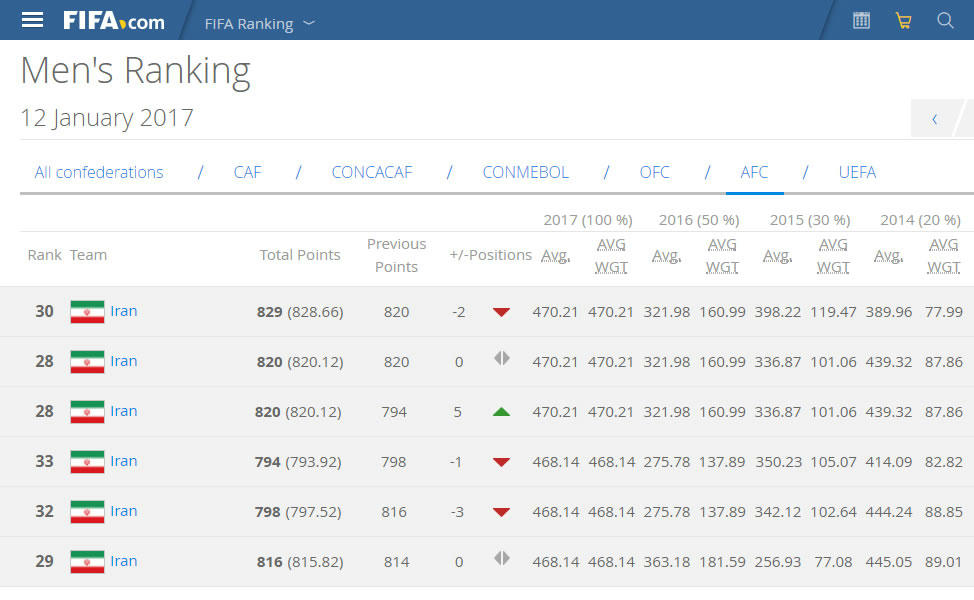Click the FIFA.com logo
974x600 pixels.
pyautogui.click(x=113, y=21)
